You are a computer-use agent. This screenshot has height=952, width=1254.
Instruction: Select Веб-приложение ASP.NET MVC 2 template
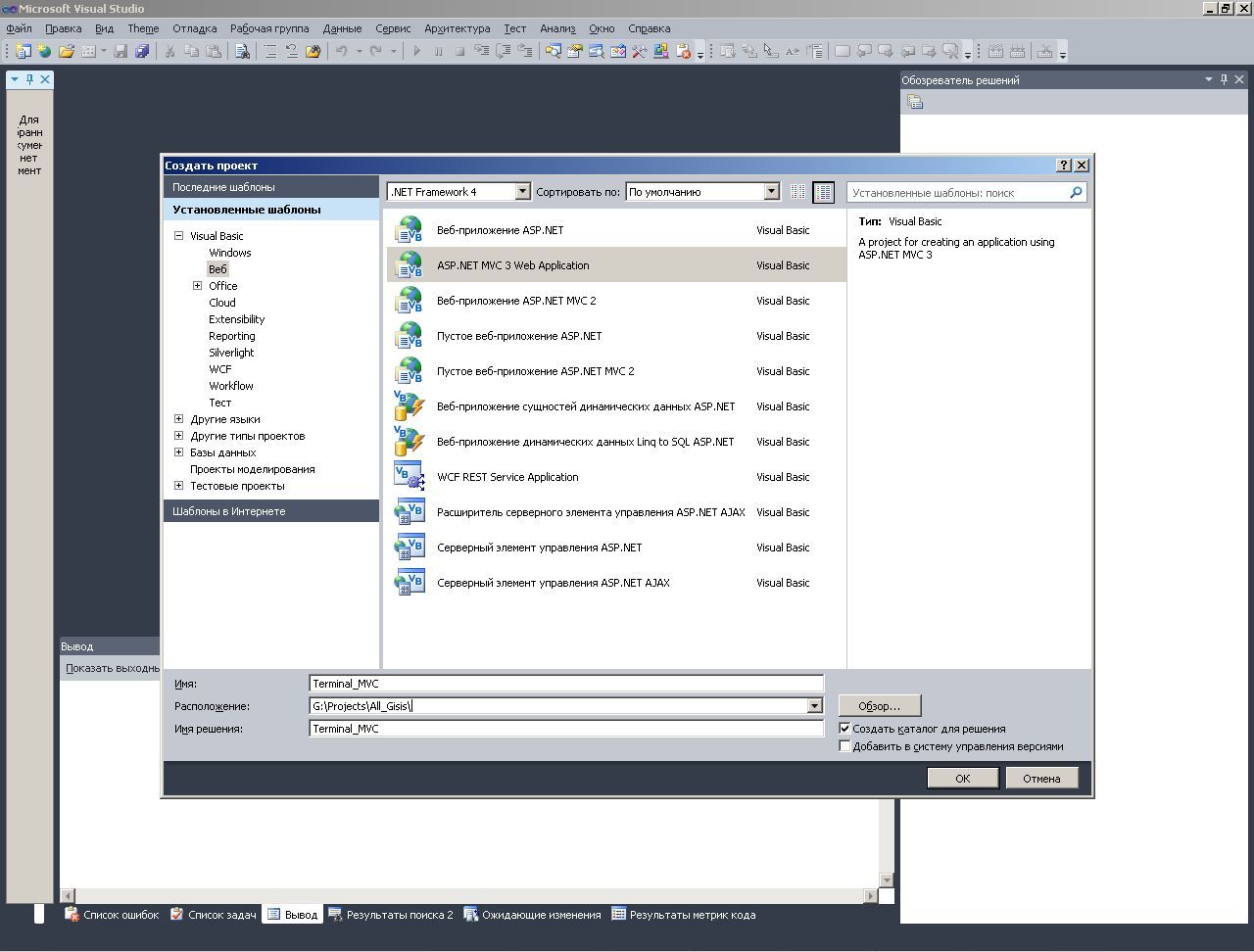coord(616,301)
